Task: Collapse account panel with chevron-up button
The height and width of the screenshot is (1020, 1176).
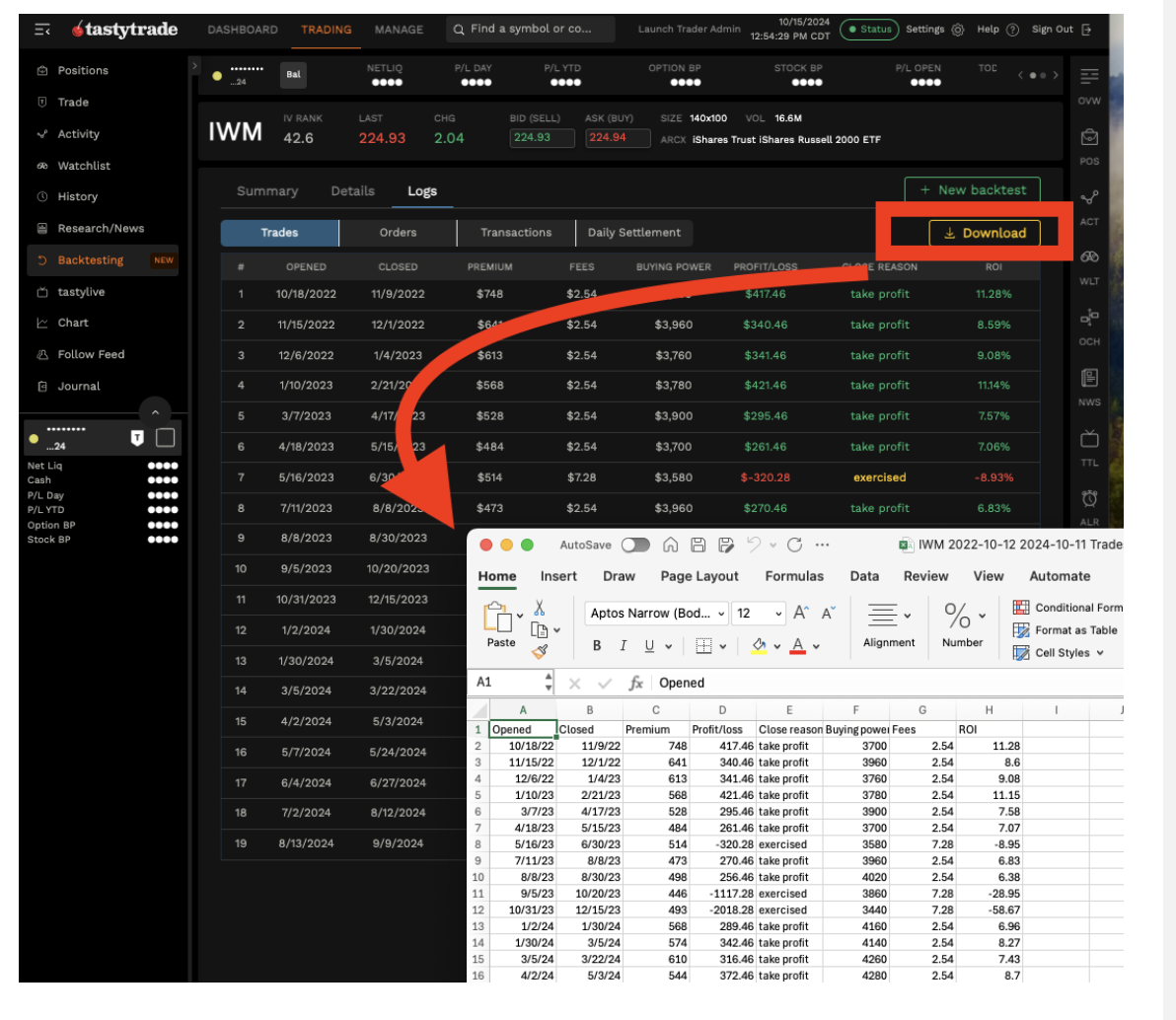Action: tap(155, 411)
